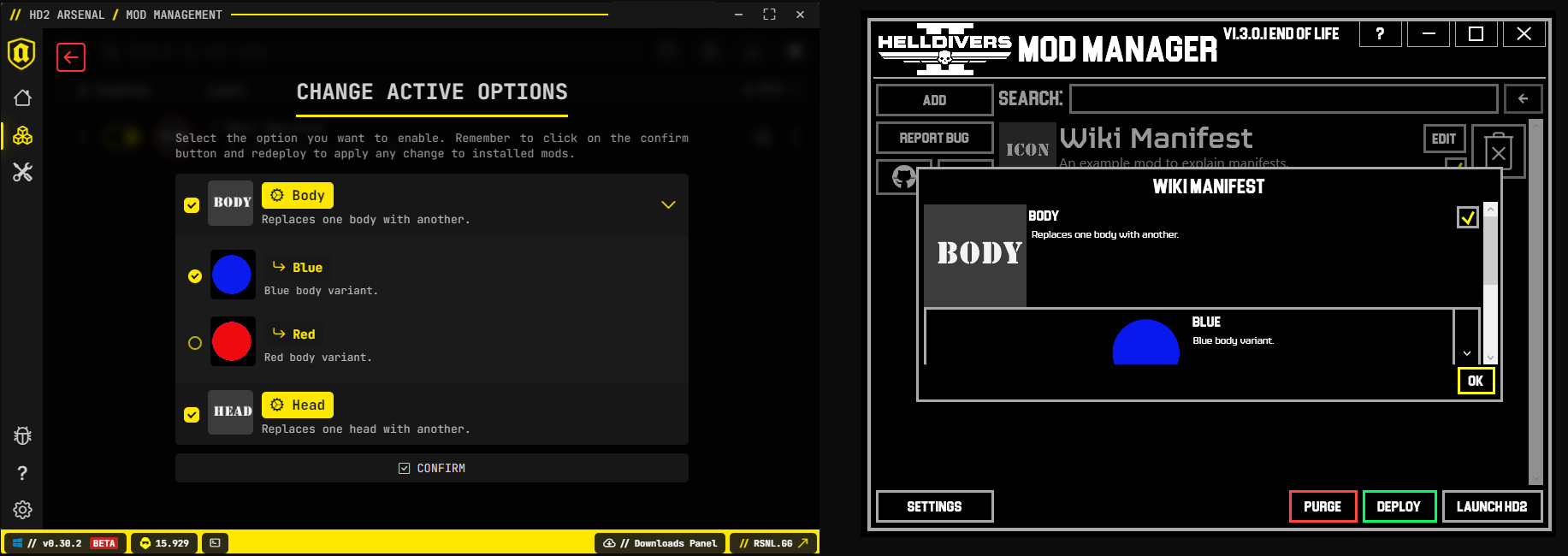Click OK in the Wiki Manifest dialog
The image size is (1568, 556).
click(1476, 381)
